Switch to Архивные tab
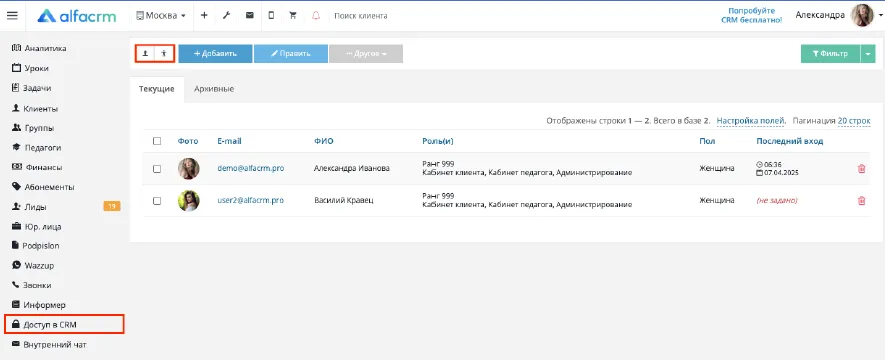The width and height of the screenshot is (885, 360). click(214, 89)
